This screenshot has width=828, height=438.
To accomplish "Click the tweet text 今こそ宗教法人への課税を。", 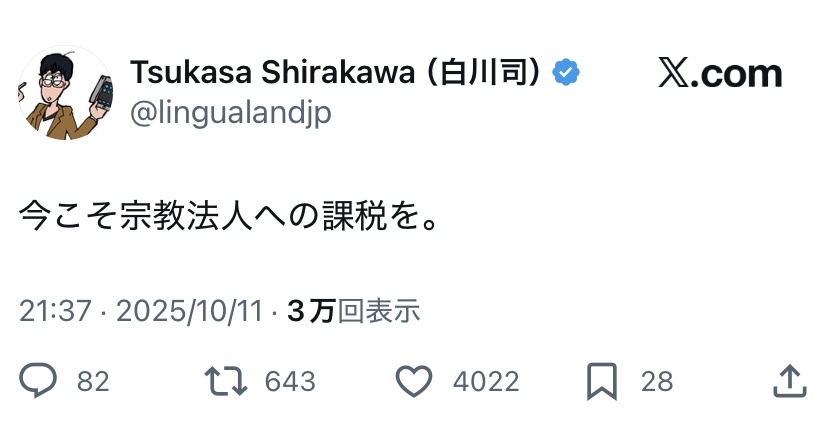I will pos(229,215).
